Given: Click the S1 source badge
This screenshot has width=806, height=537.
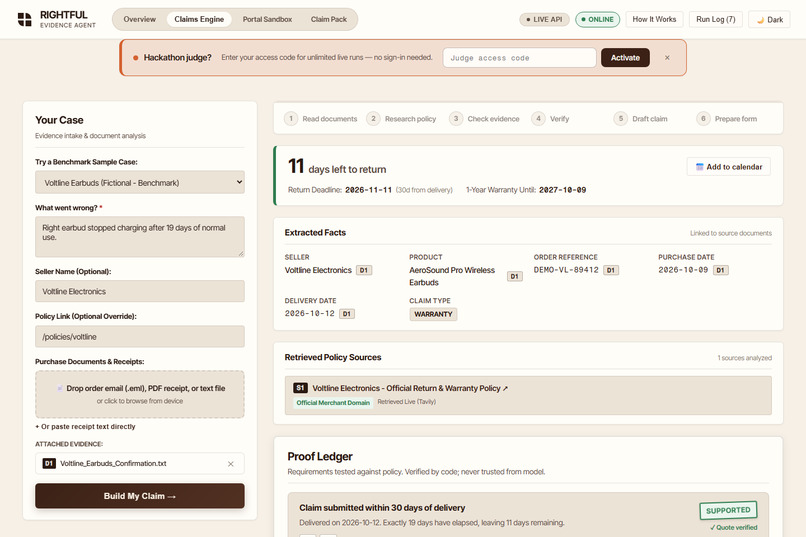Looking at the screenshot, I should [300, 388].
